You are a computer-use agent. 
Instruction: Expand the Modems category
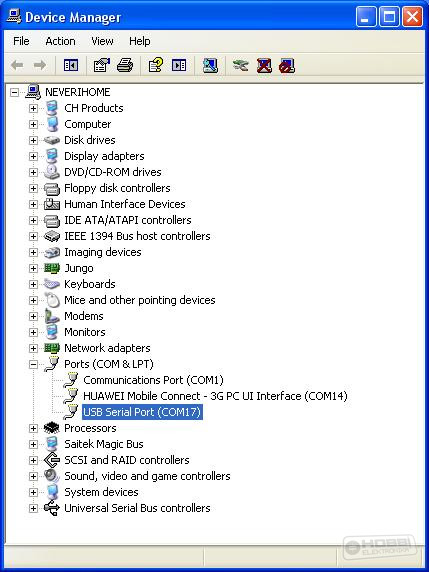click(33, 316)
